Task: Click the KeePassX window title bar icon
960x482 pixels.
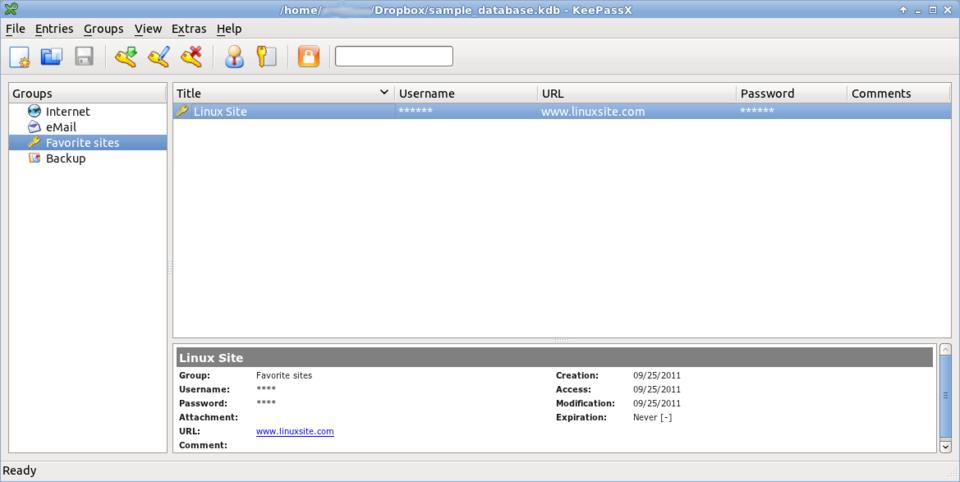Action: pyautogui.click(x=10, y=9)
